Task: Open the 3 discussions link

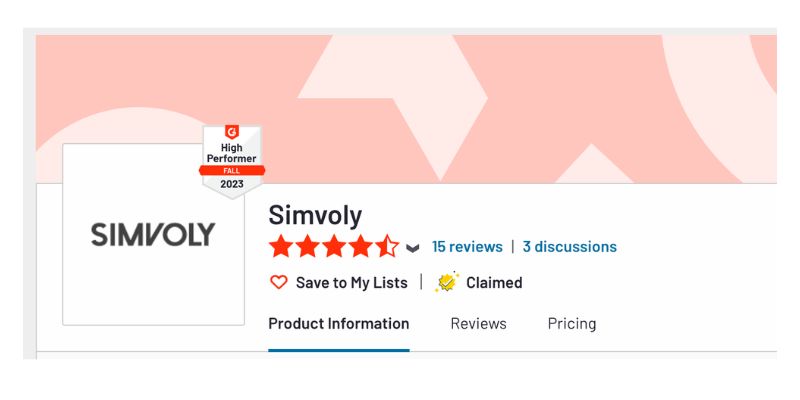Action: click(x=569, y=246)
